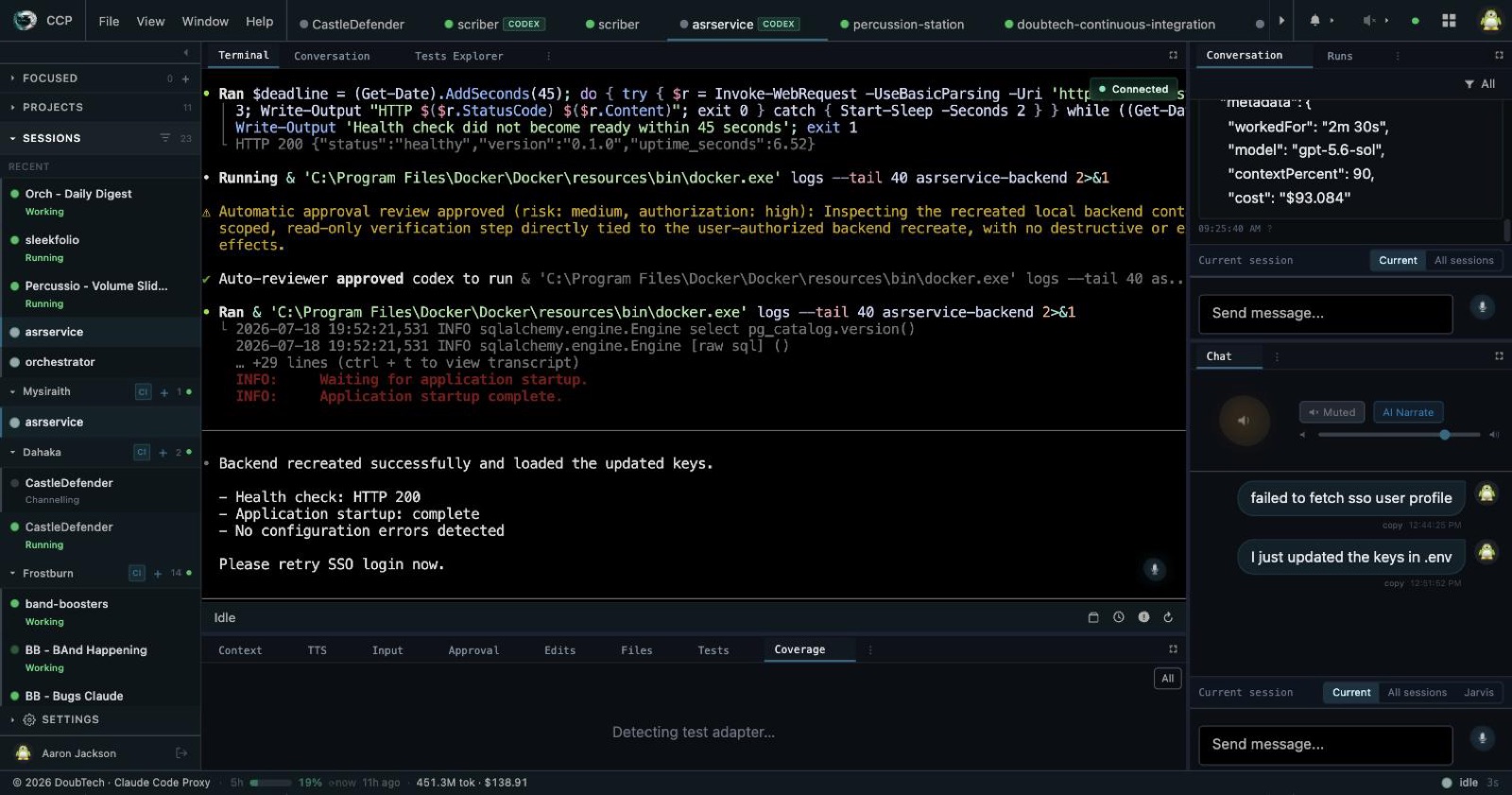Click the refresh icon in the Idle bar
1512x795 pixels.
[x=1168, y=617]
